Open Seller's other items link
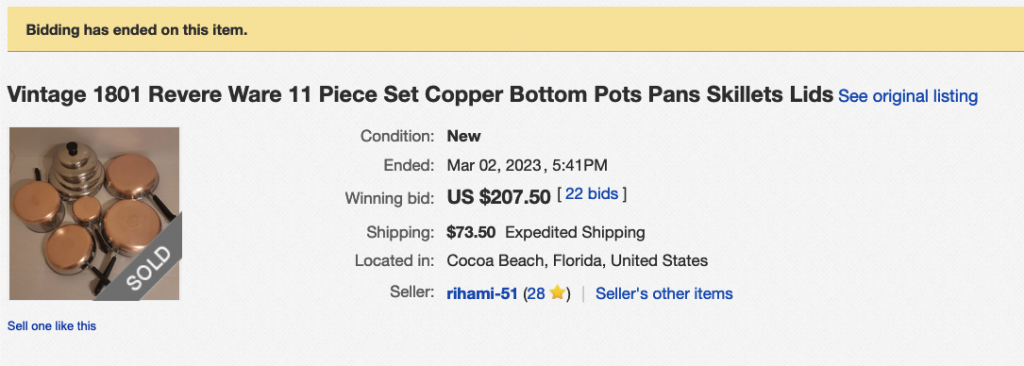The image size is (1024, 366). pyautogui.click(x=664, y=294)
